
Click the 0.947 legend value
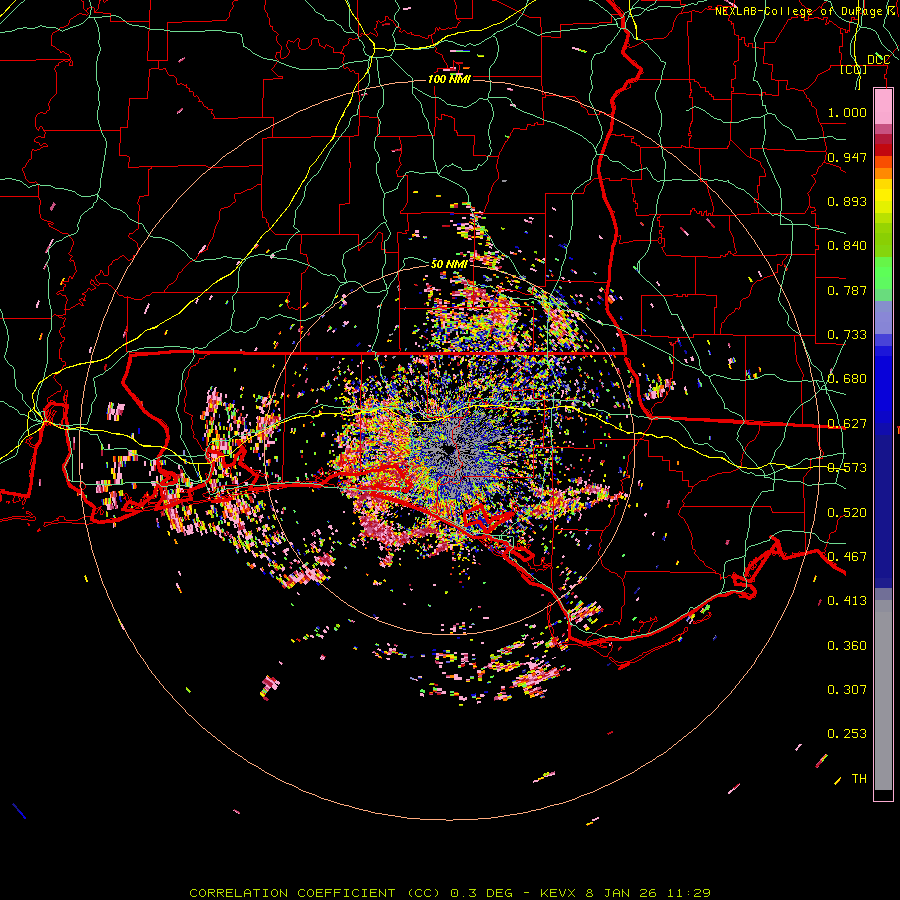[847, 157]
